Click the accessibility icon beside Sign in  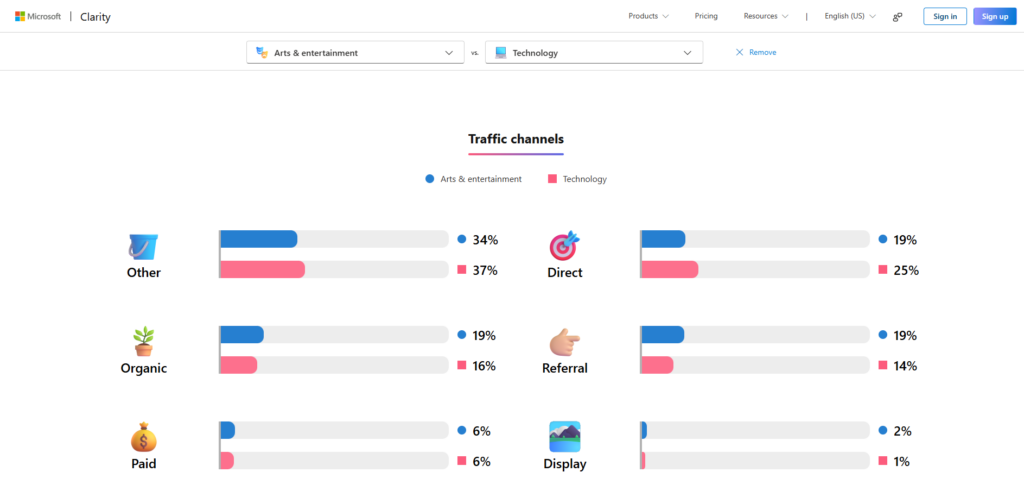click(897, 16)
